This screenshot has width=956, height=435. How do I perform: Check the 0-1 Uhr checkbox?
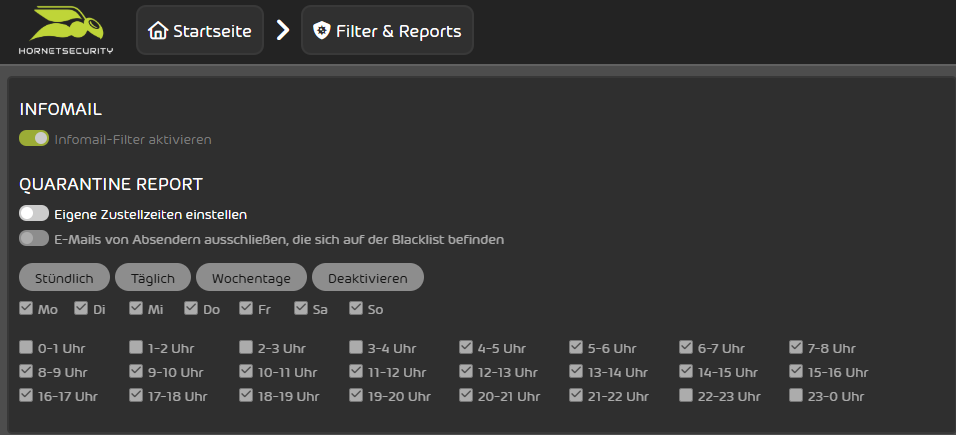[26, 347]
